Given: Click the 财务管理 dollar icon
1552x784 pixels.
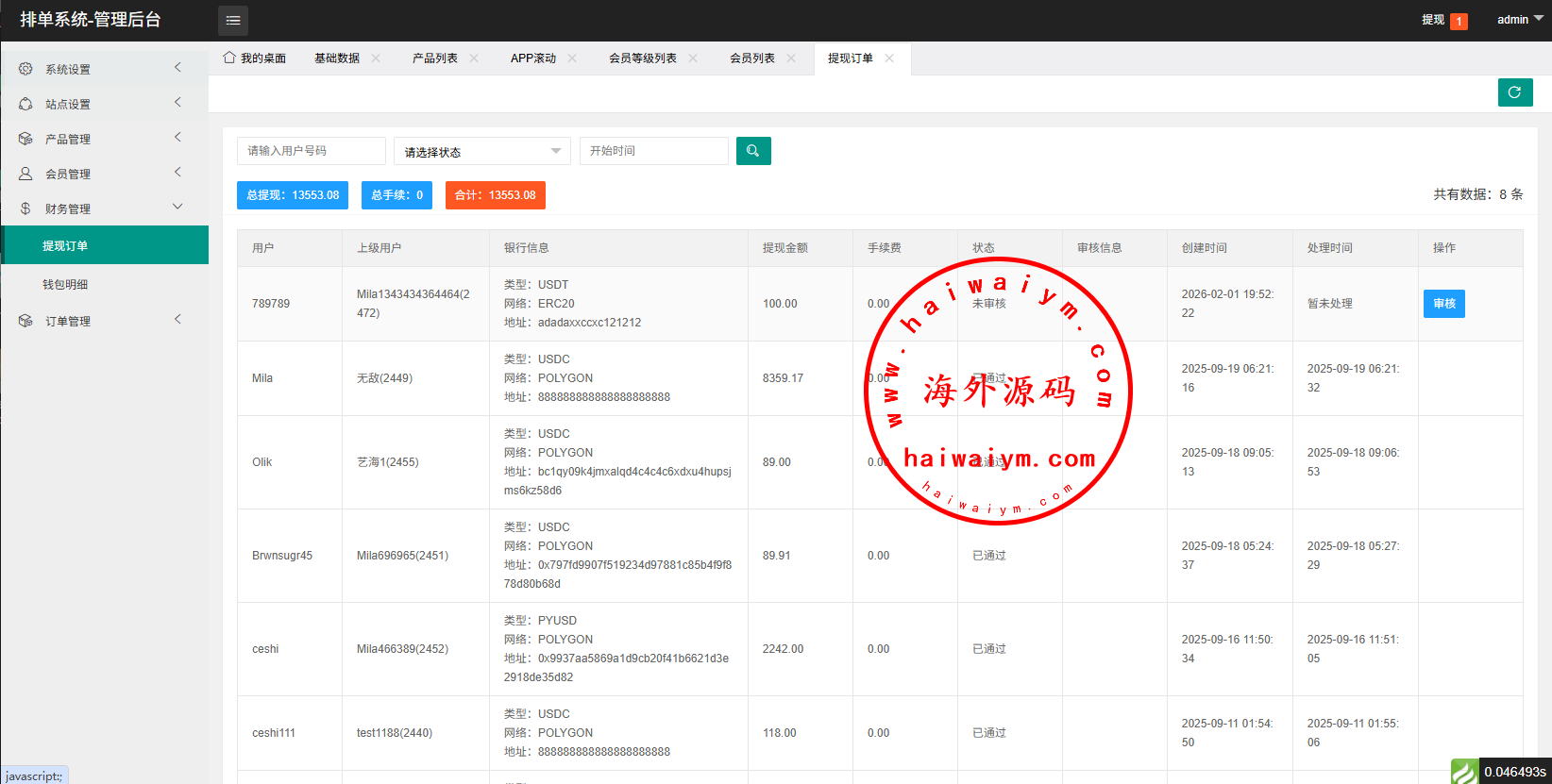Looking at the screenshot, I should [25, 209].
